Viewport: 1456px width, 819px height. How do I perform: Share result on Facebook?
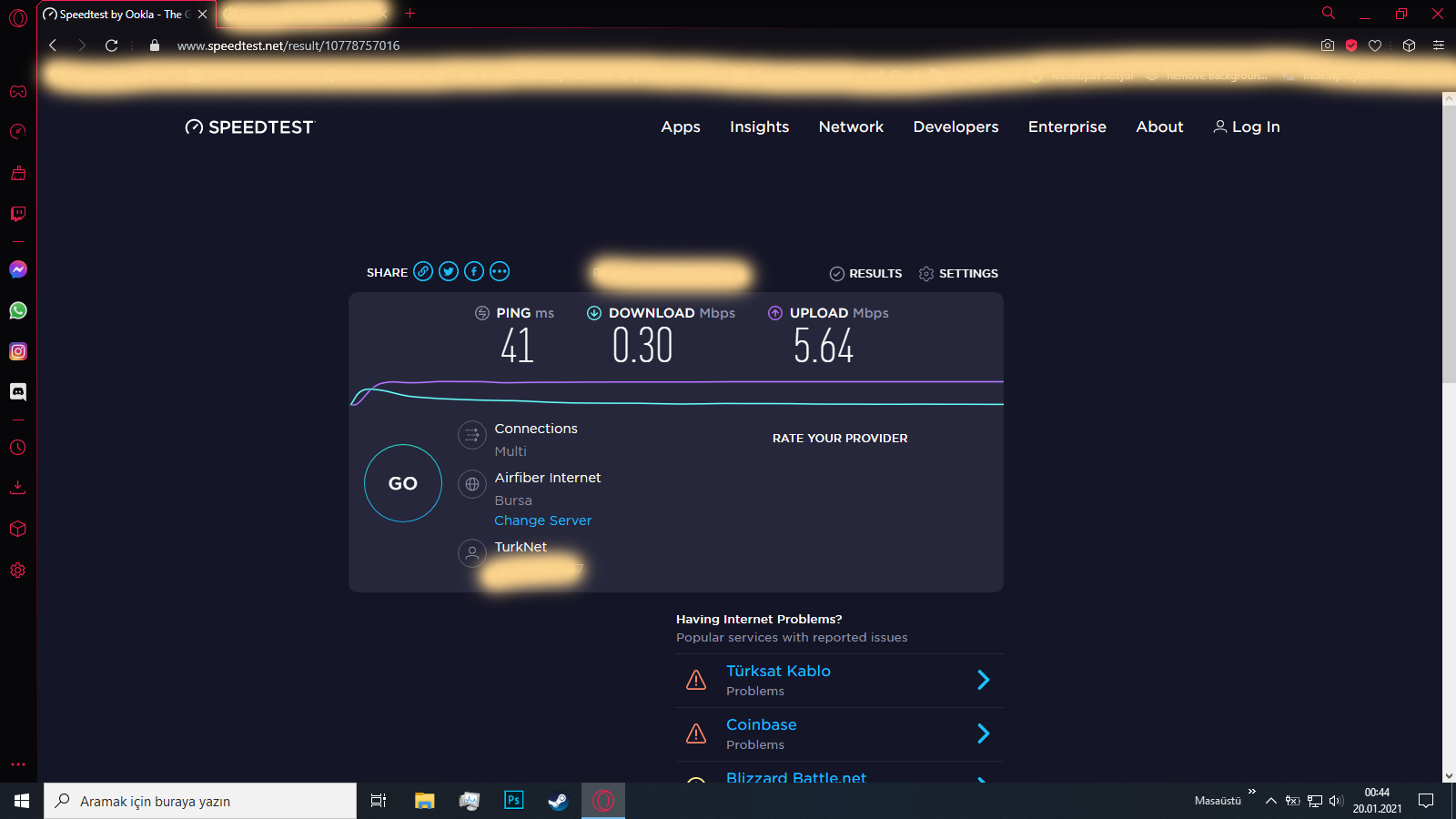click(474, 271)
